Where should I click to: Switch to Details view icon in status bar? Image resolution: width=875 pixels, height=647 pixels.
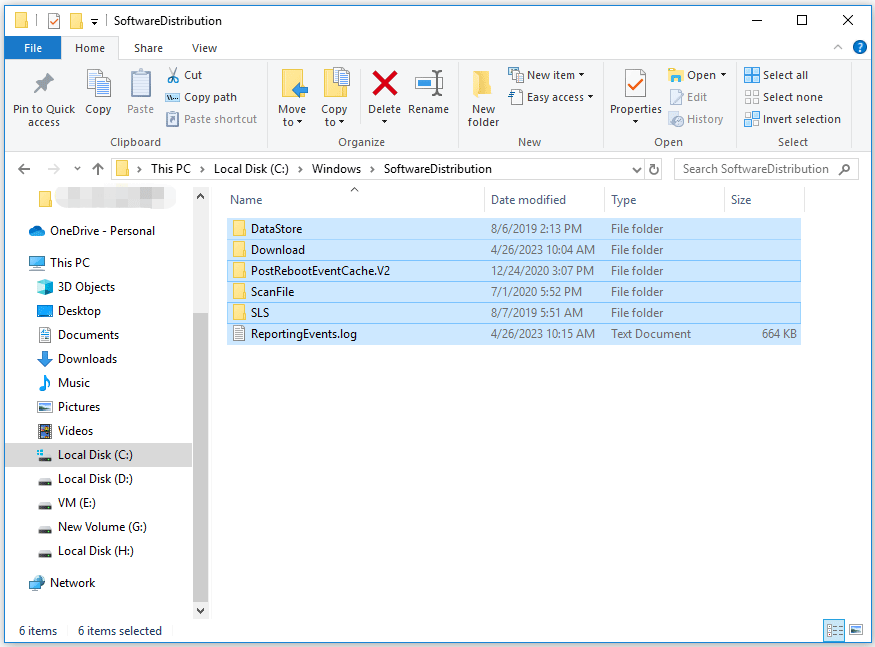coord(834,630)
